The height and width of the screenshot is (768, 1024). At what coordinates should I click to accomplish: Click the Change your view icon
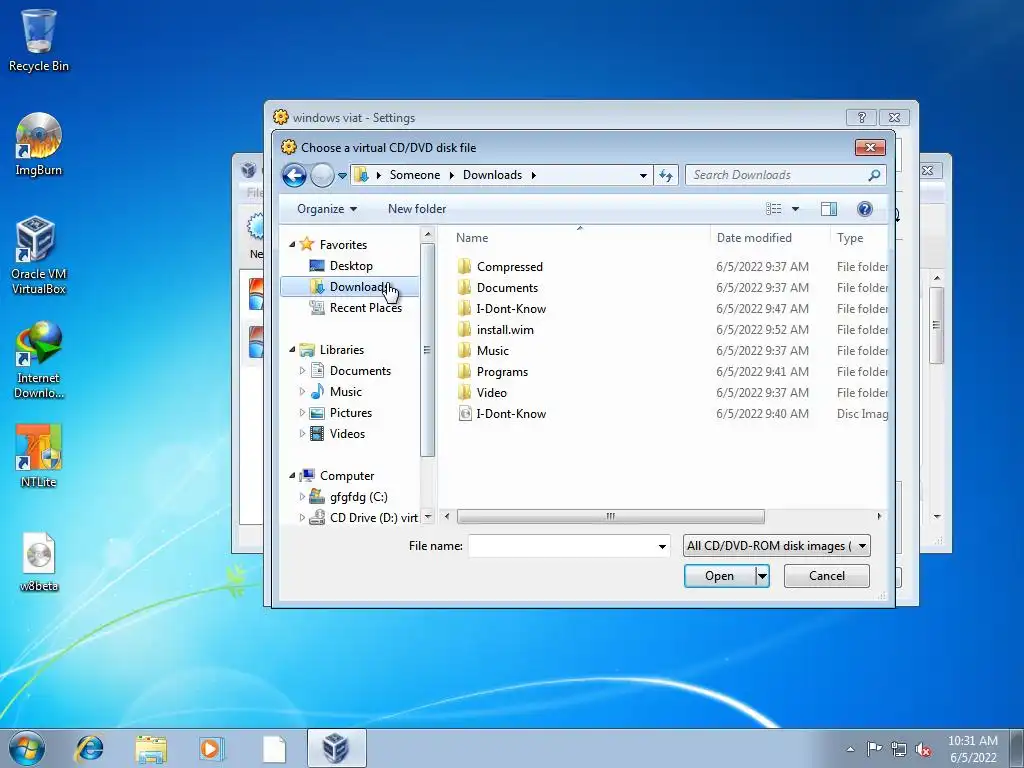(x=774, y=209)
